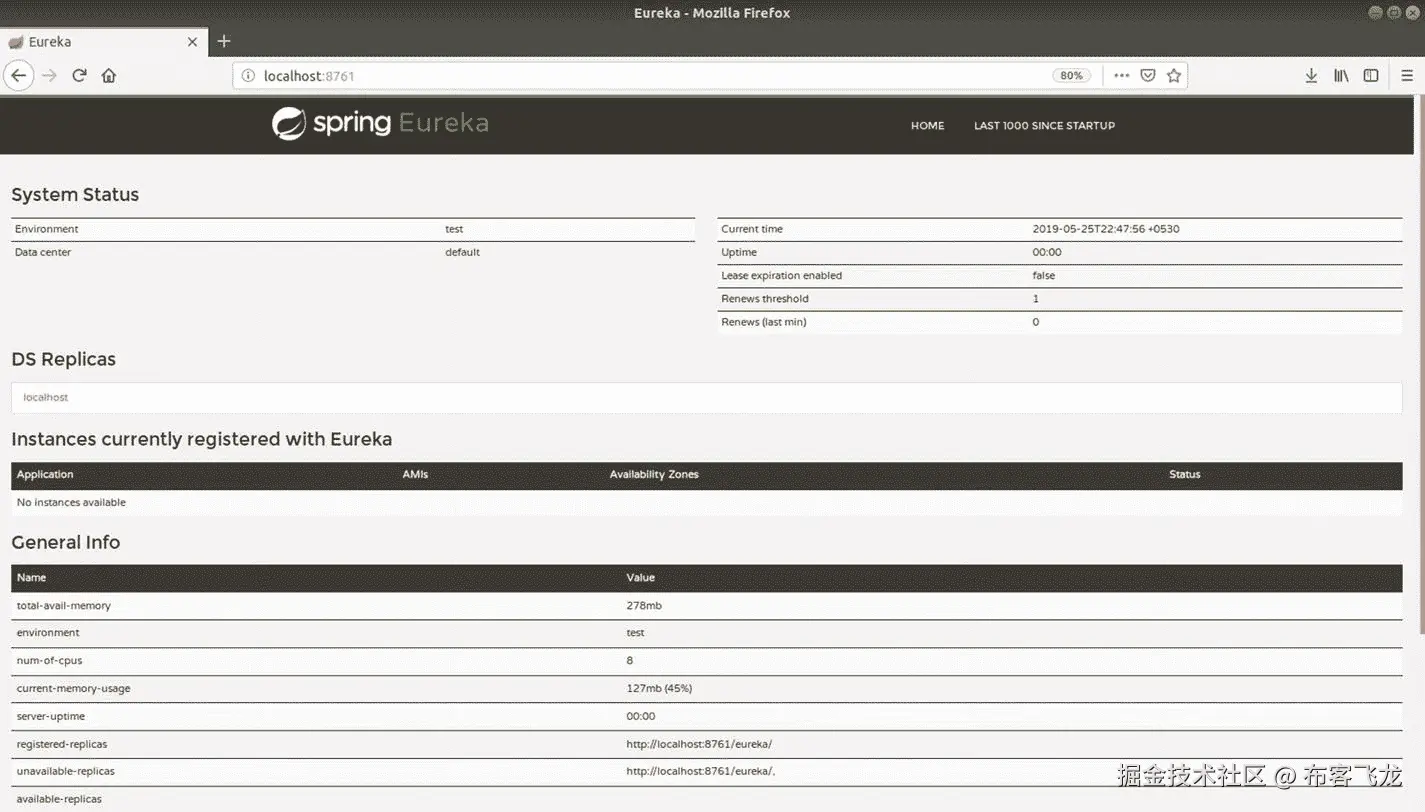Click the Value column header in General Info
The image size is (1425, 812).
pos(640,578)
